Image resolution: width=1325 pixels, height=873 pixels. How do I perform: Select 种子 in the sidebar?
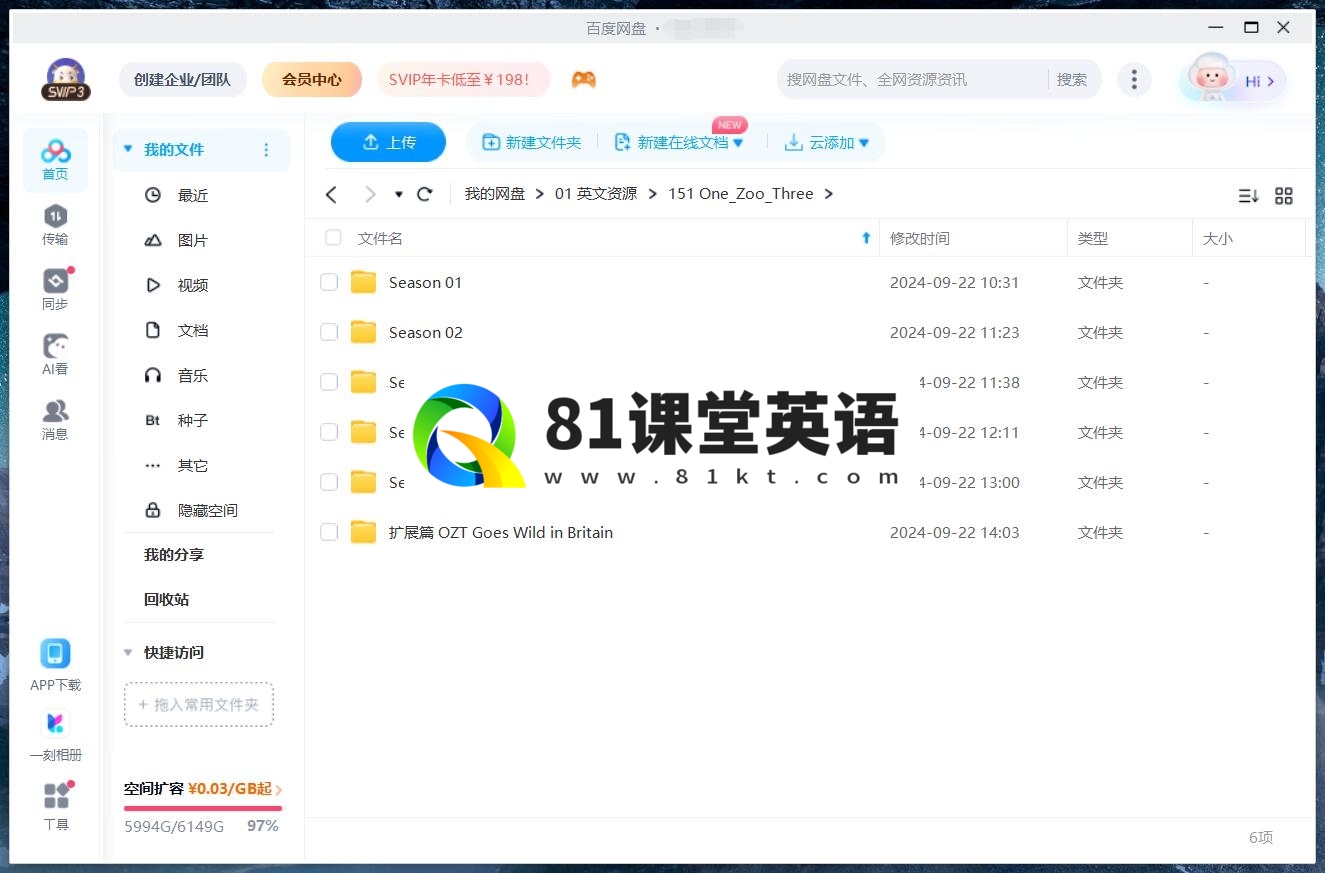[193, 420]
